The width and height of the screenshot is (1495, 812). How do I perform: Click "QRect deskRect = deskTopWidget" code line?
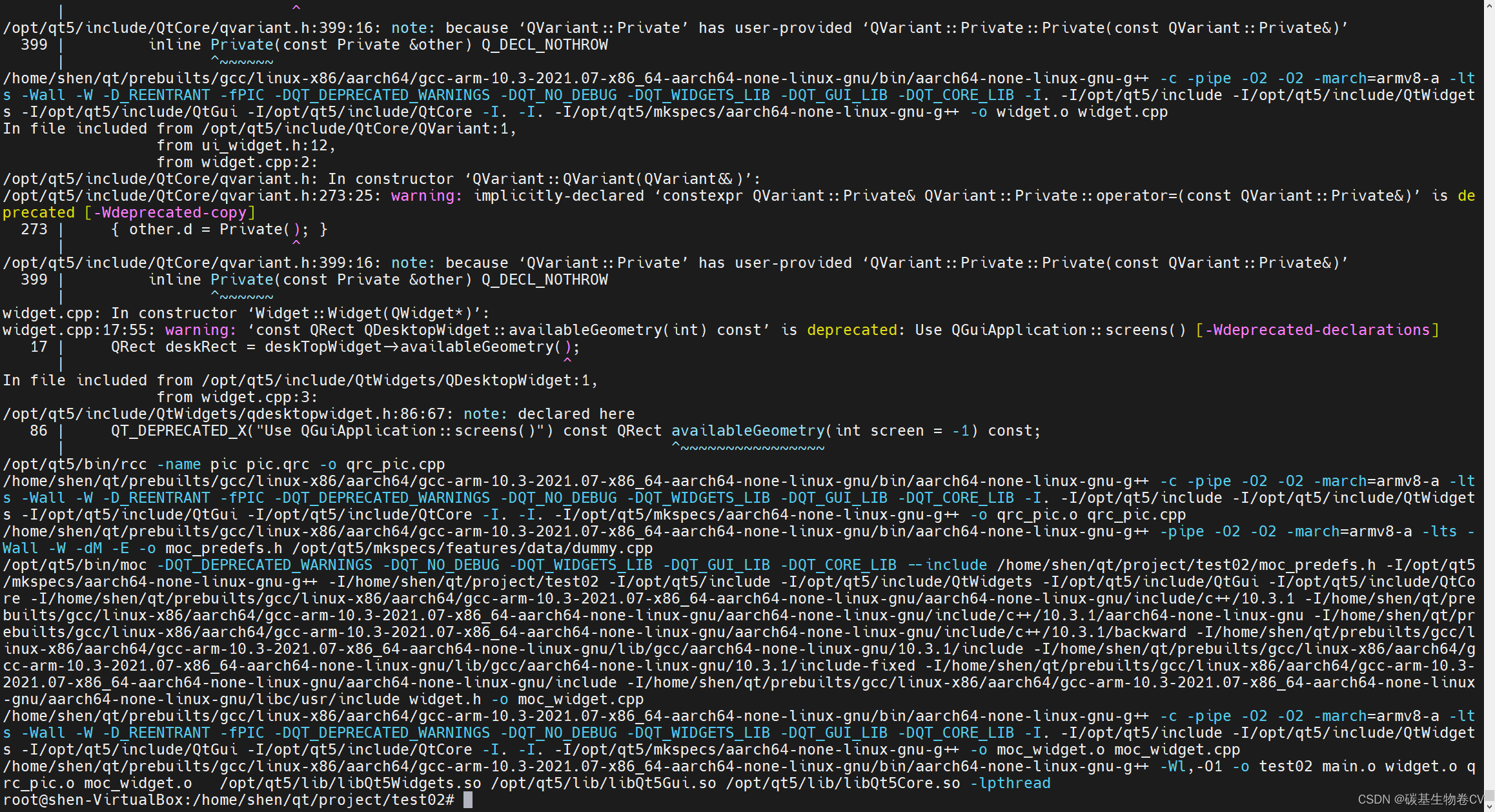tap(345, 347)
